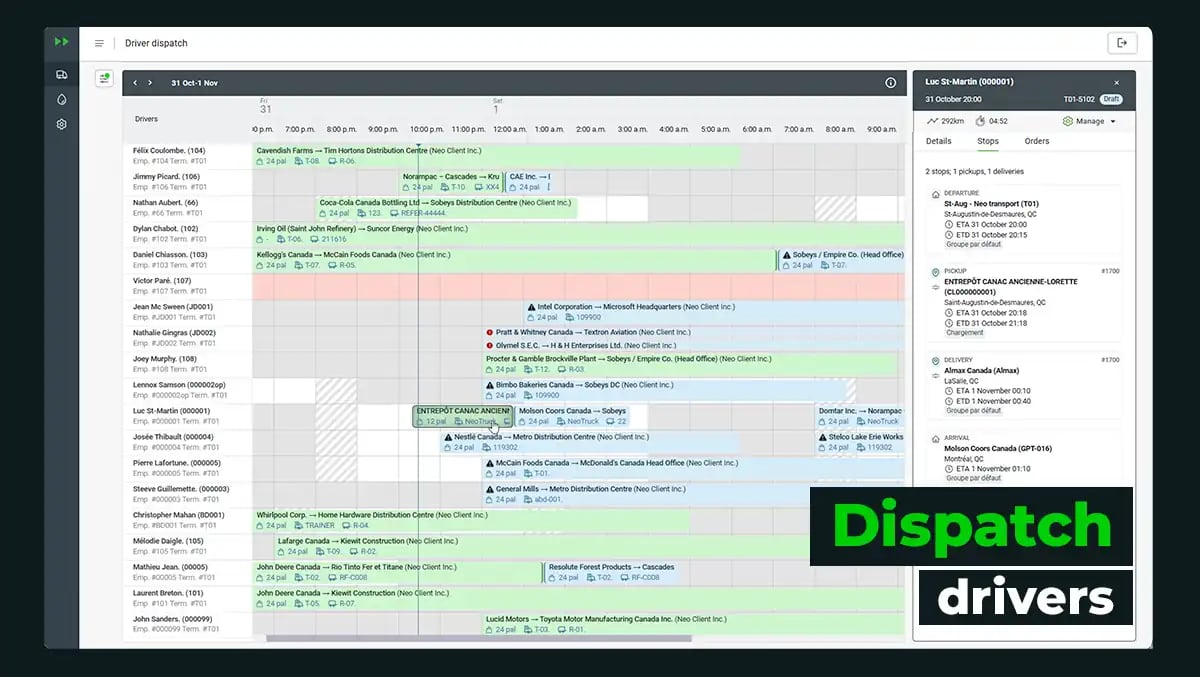Click driver John Sanders. (000099)
This screenshot has height=677, width=1200.
(172, 619)
